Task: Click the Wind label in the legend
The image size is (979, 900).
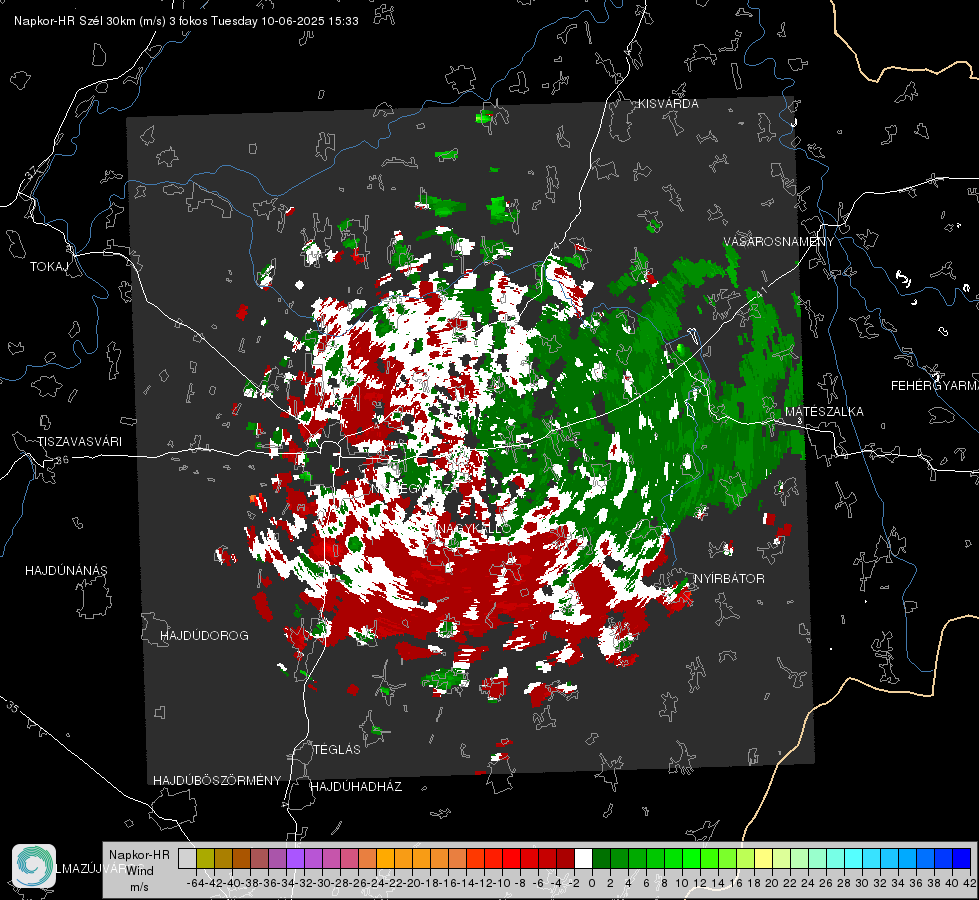Action: click(x=140, y=871)
